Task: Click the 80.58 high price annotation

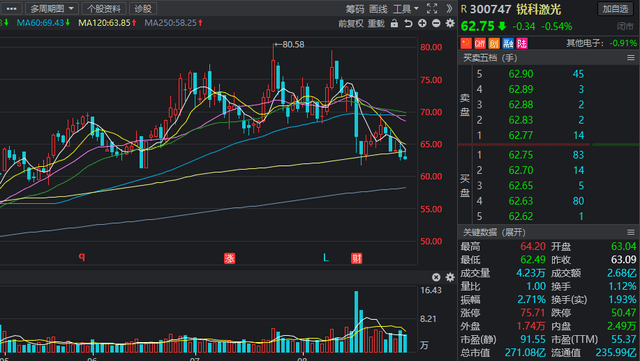Action: (289, 45)
